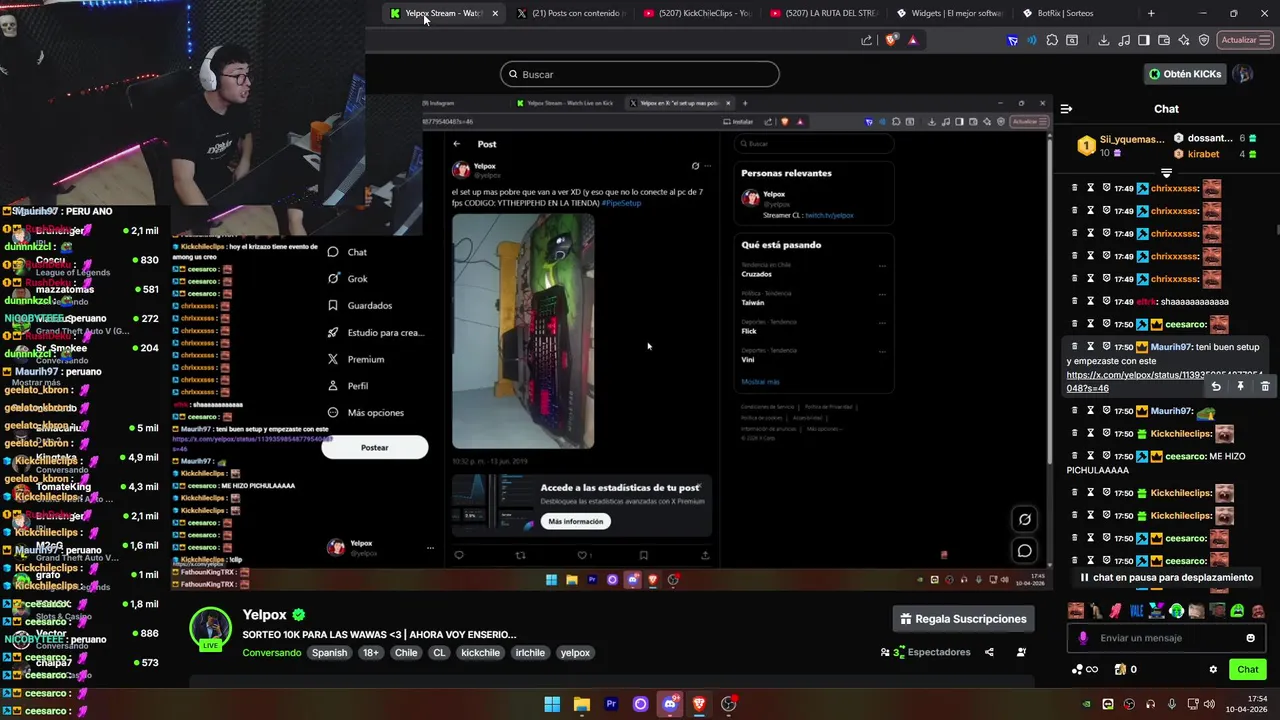Click Postear button in the streamed X window
The image size is (1280, 720).
point(375,447)
